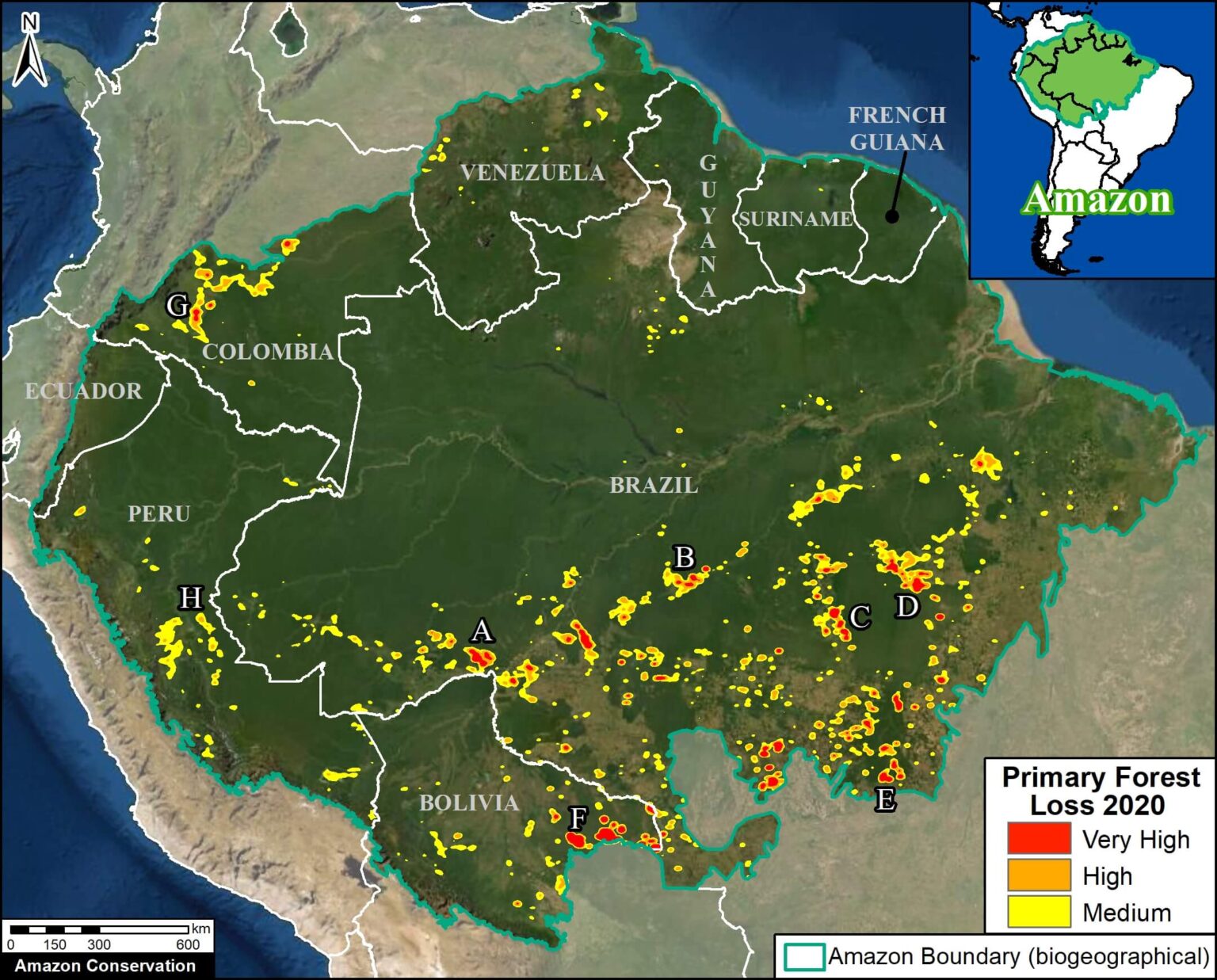Click the yellow Medium legend swatch
This screenshot has height=980, width=1217.
click(x=1038, y=912)
